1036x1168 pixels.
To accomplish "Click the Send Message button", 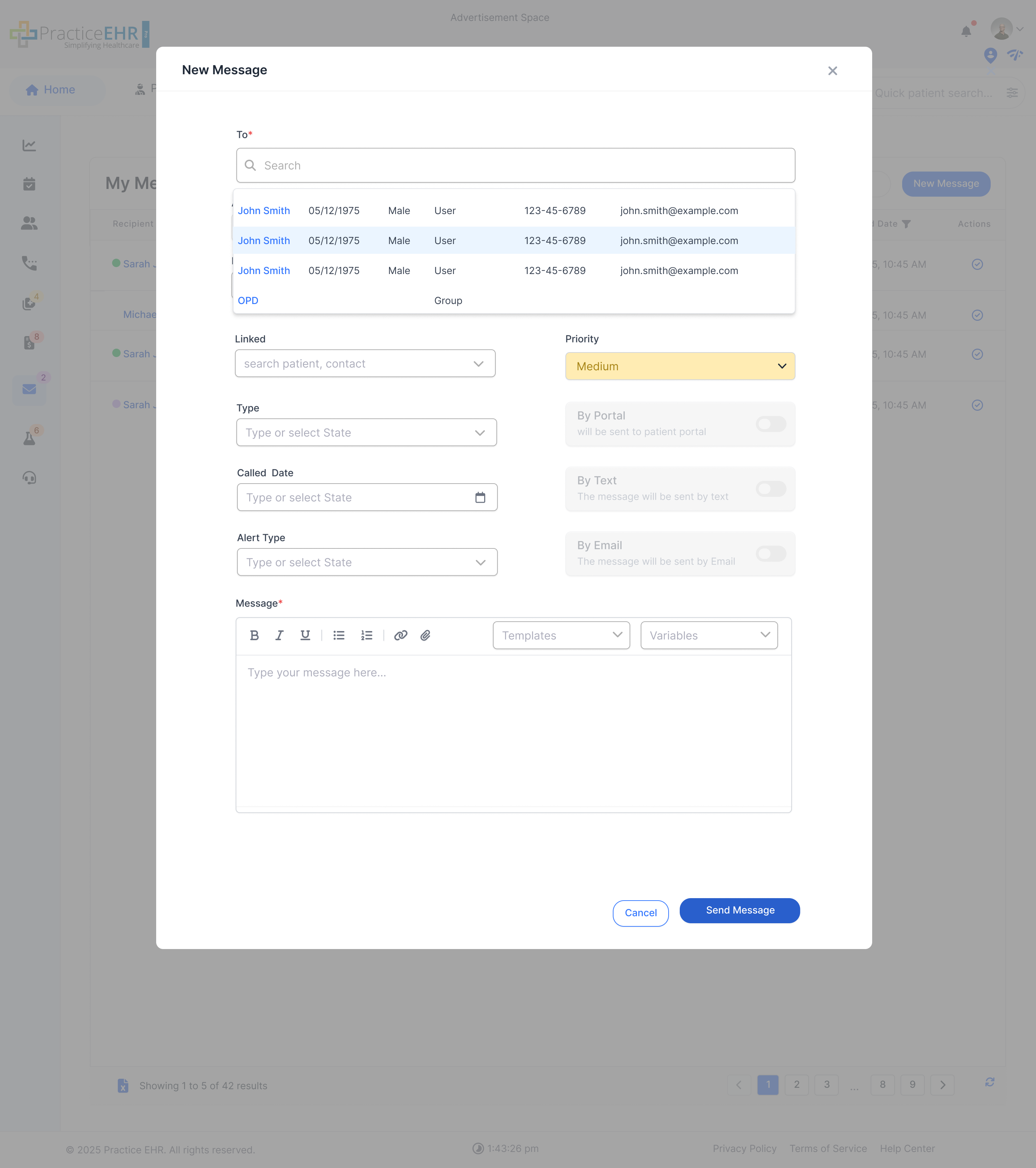I will click(739, 910).
